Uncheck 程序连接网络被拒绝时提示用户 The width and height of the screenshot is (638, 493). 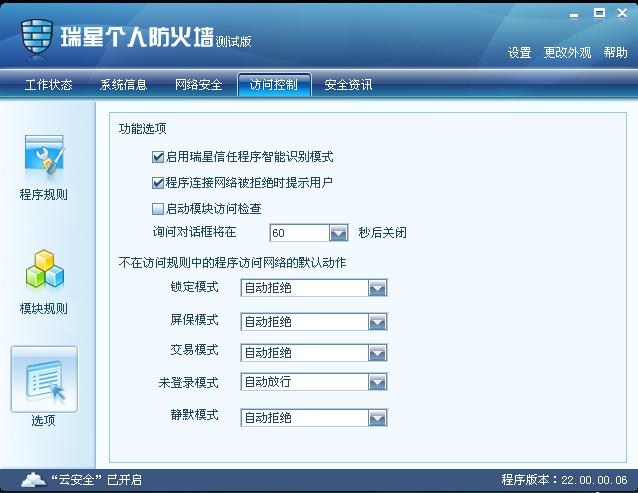(157, 183)
